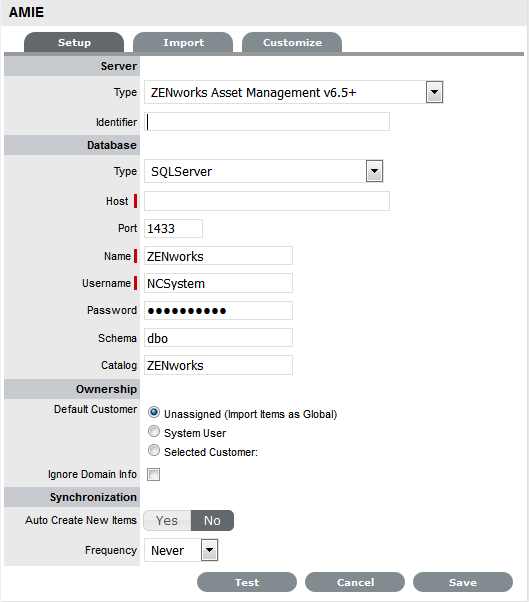Switch to the Setup tab

(74, 42)
